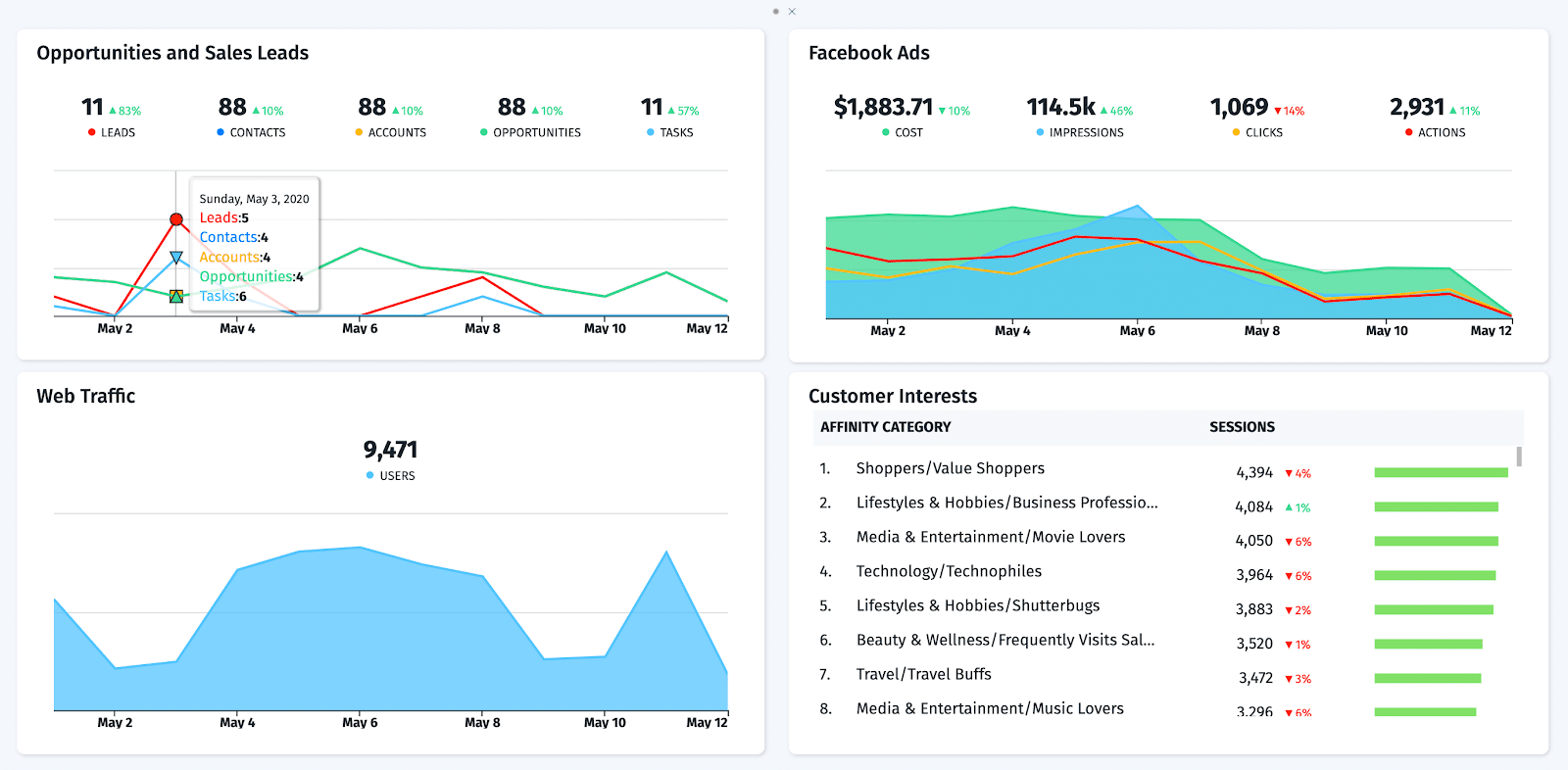Click the 1,069 clicks value
This screenshot has height=770, width=1568.
click(x=1239, y=107)
